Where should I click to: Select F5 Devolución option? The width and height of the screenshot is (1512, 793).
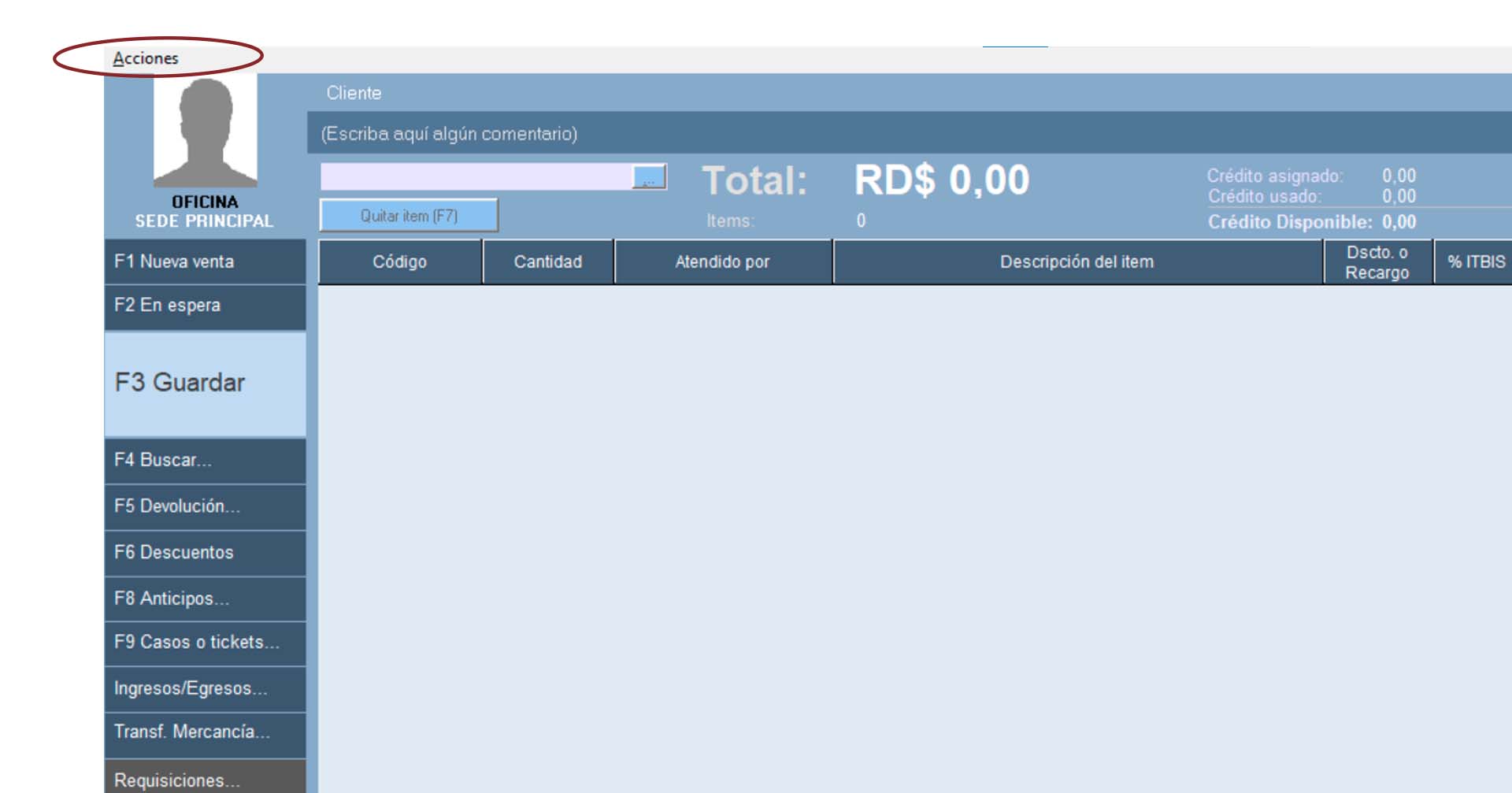click(x=205, y=506)
